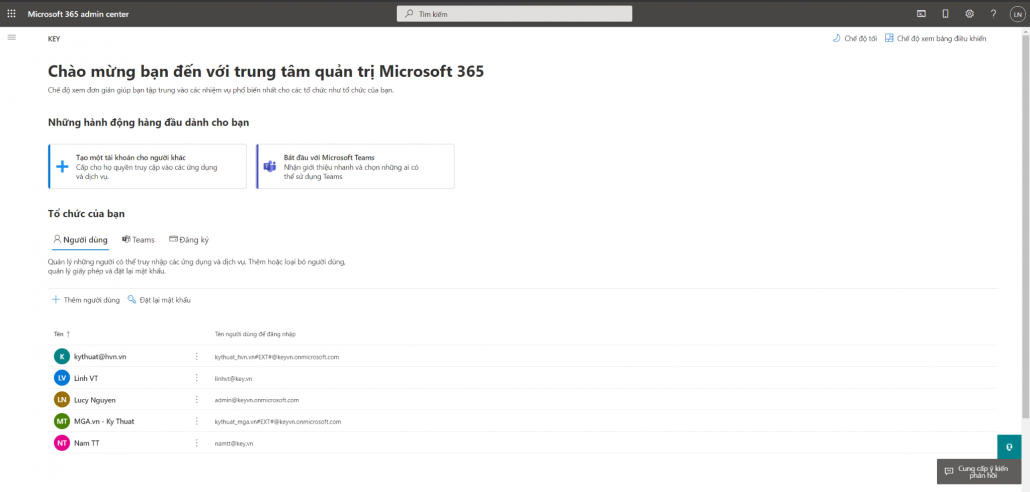
Task: Open more actions for kythuat@hvn.vn
Action: pos(196,356)
